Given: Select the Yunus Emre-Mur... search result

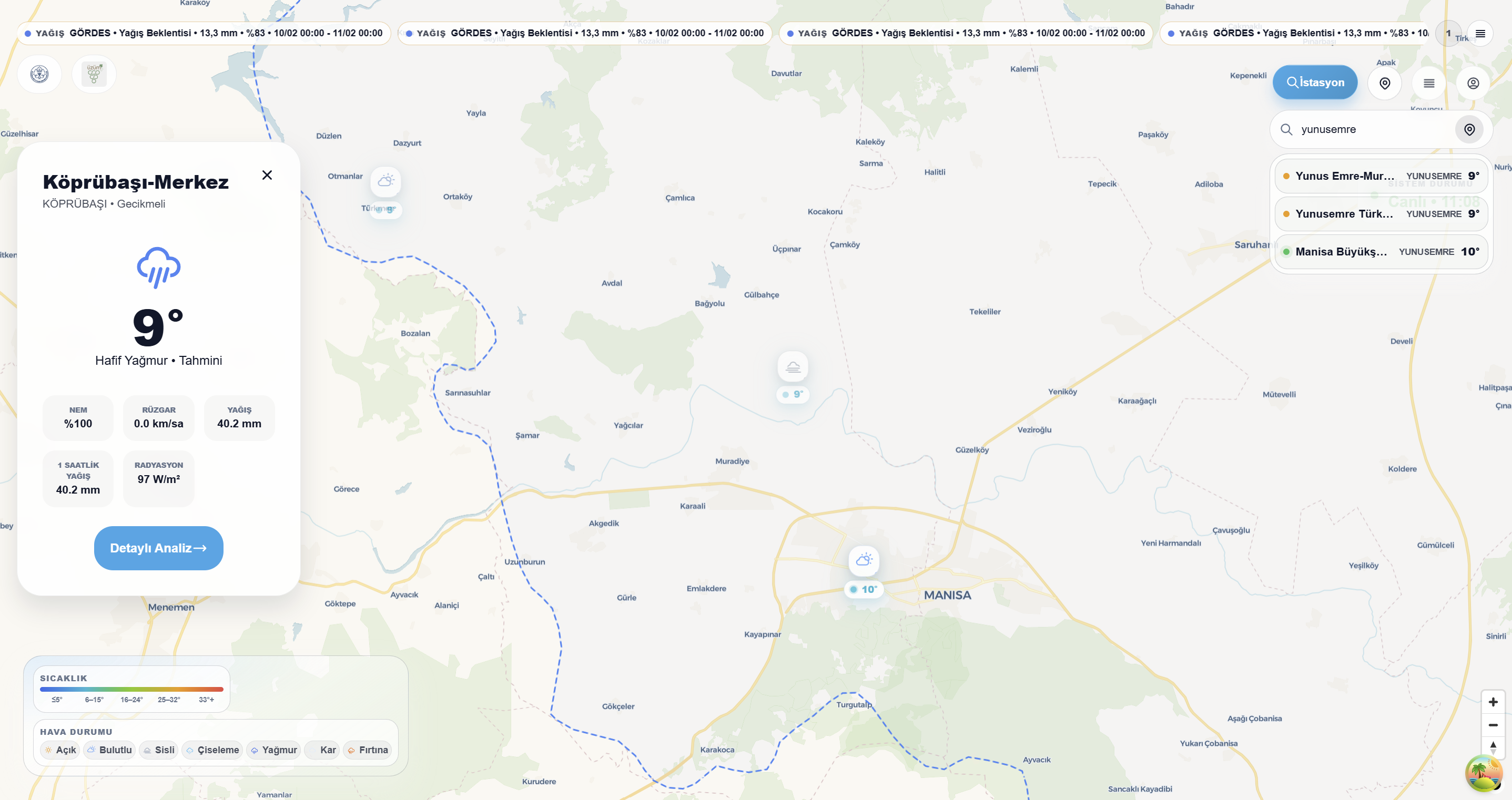Looking at the screenshot, I should [x=1381, y=176].
